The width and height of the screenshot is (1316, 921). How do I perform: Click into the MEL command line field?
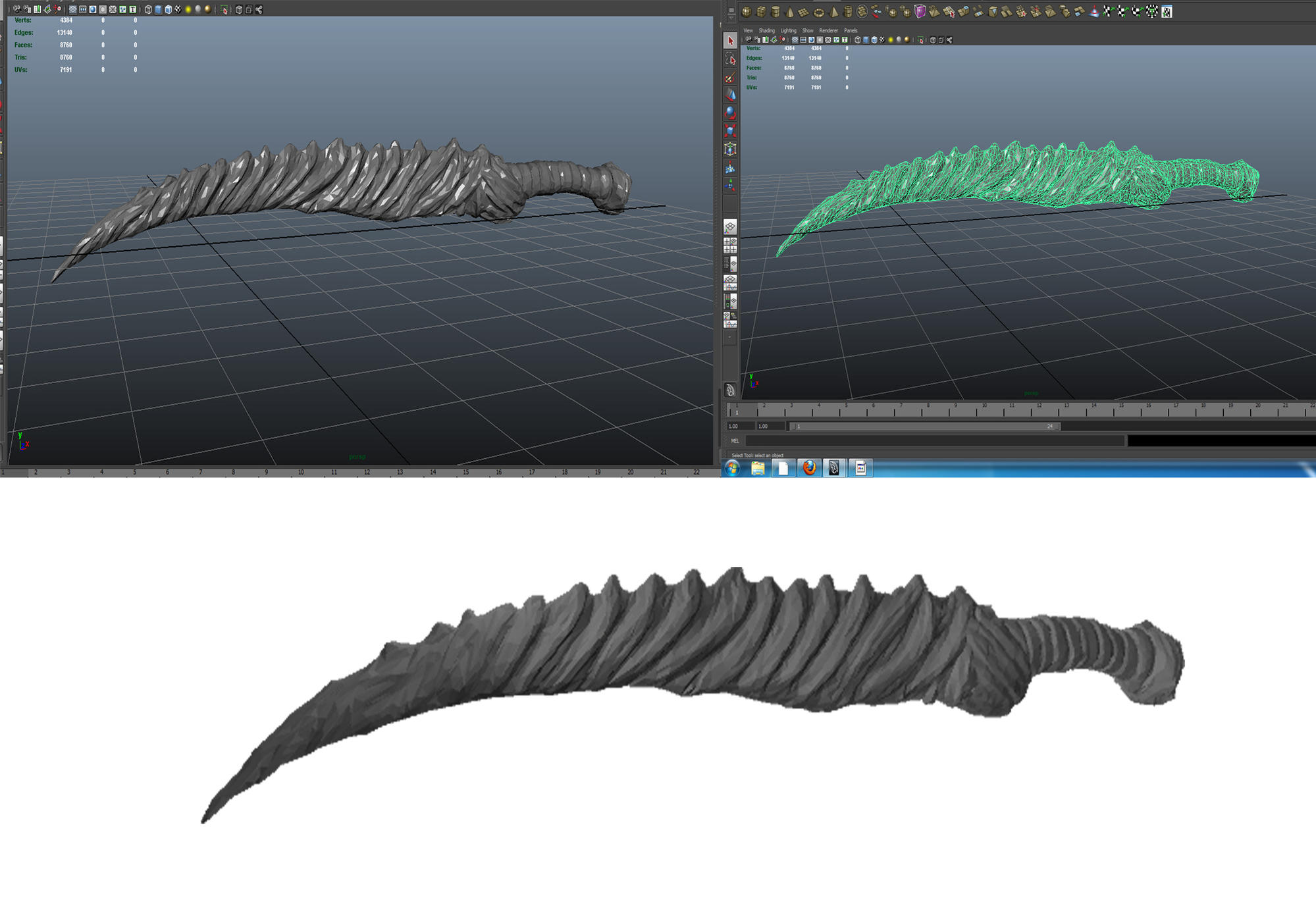935,441
